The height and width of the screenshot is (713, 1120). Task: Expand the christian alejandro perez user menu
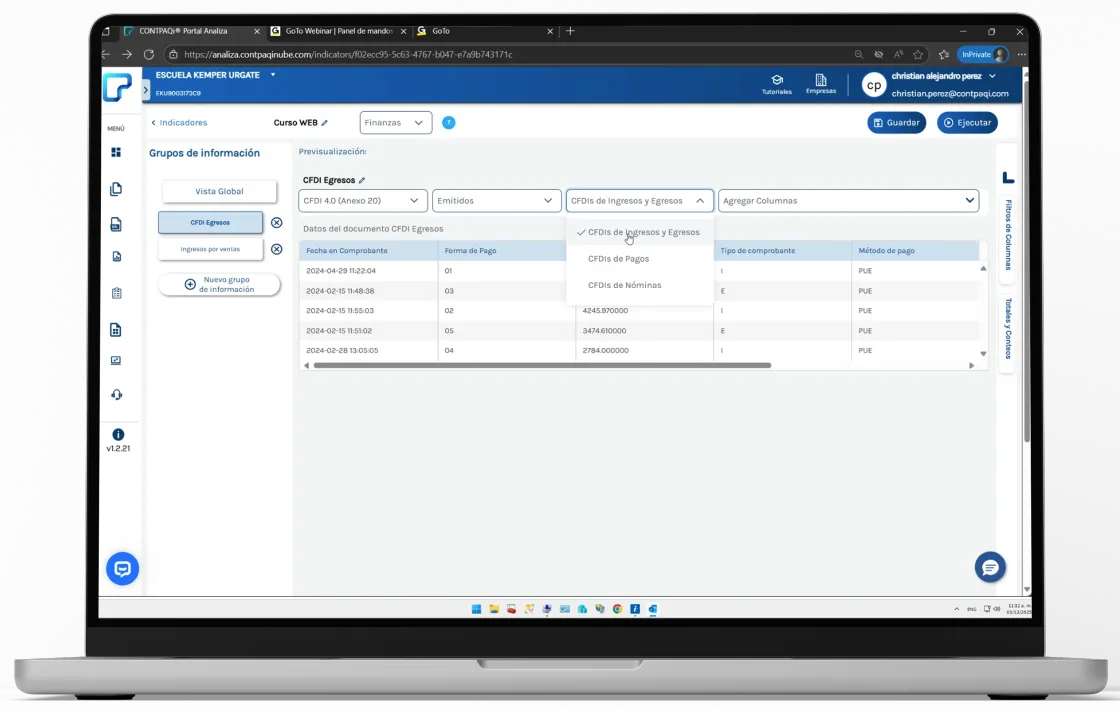tap(992, 76)
